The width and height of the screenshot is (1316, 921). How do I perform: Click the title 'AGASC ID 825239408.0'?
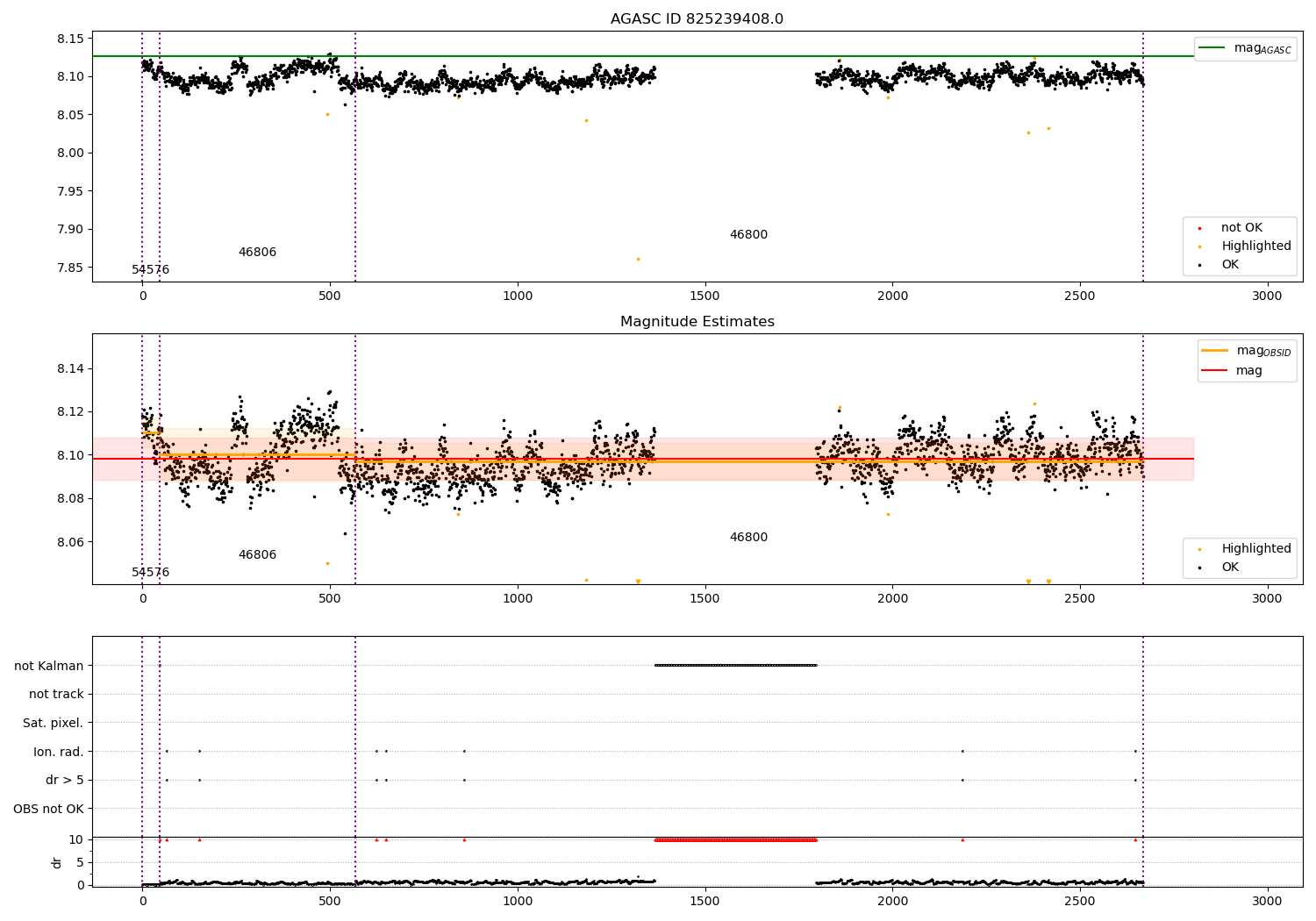click(697, 19)
